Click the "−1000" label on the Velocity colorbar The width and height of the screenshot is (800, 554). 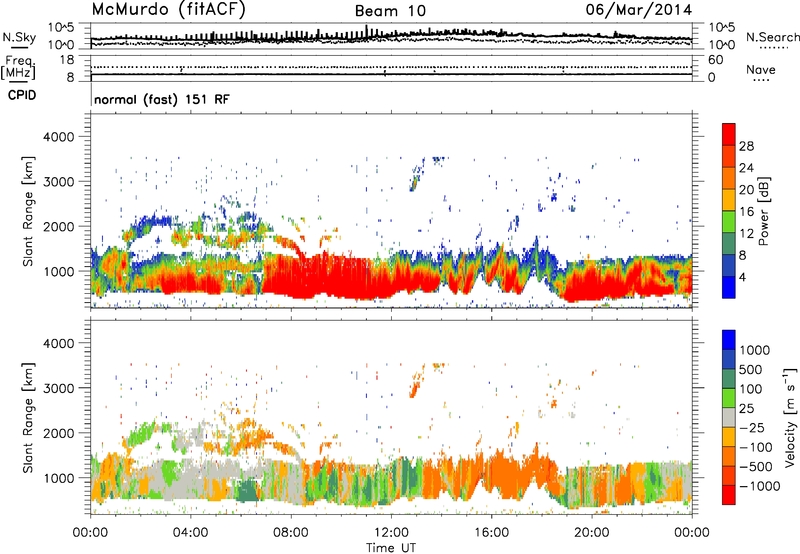tap(759, 486)
